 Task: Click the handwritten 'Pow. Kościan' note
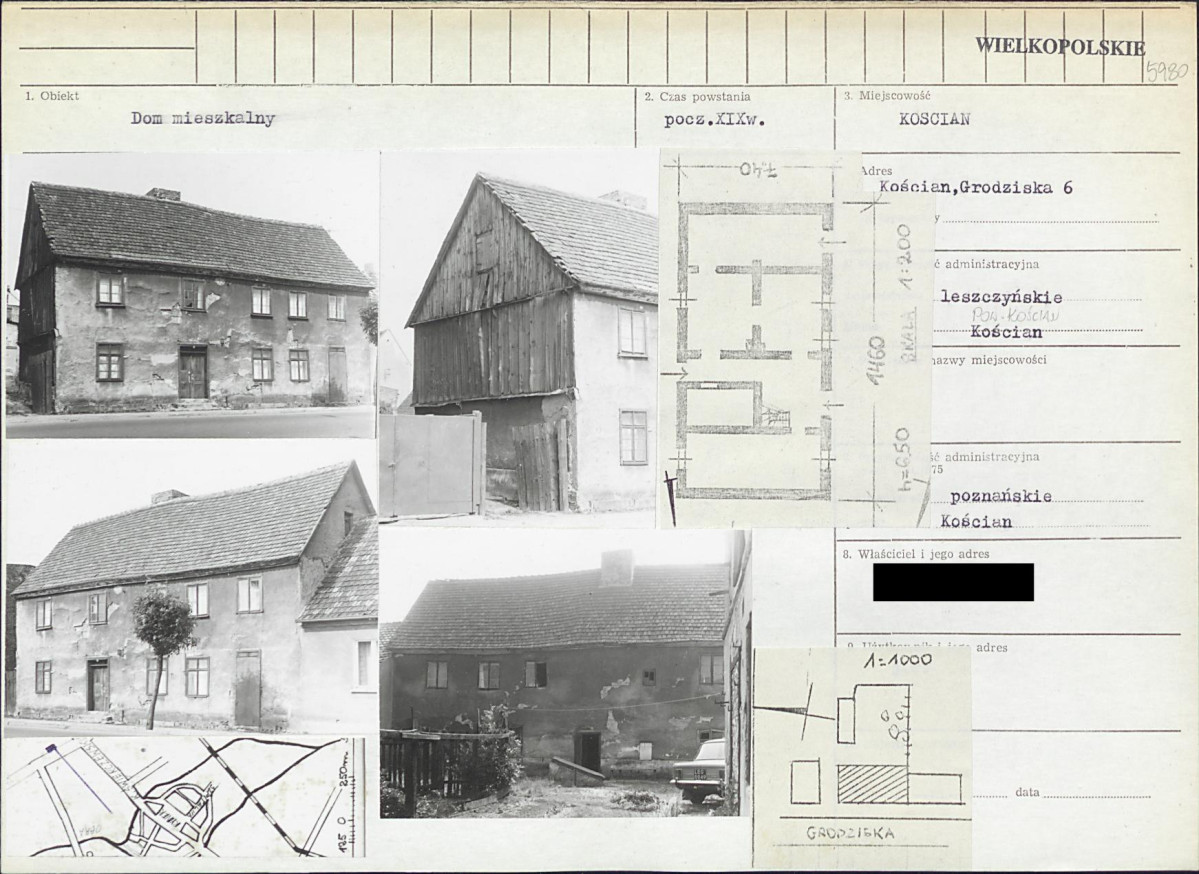[x=1015, y=315]
